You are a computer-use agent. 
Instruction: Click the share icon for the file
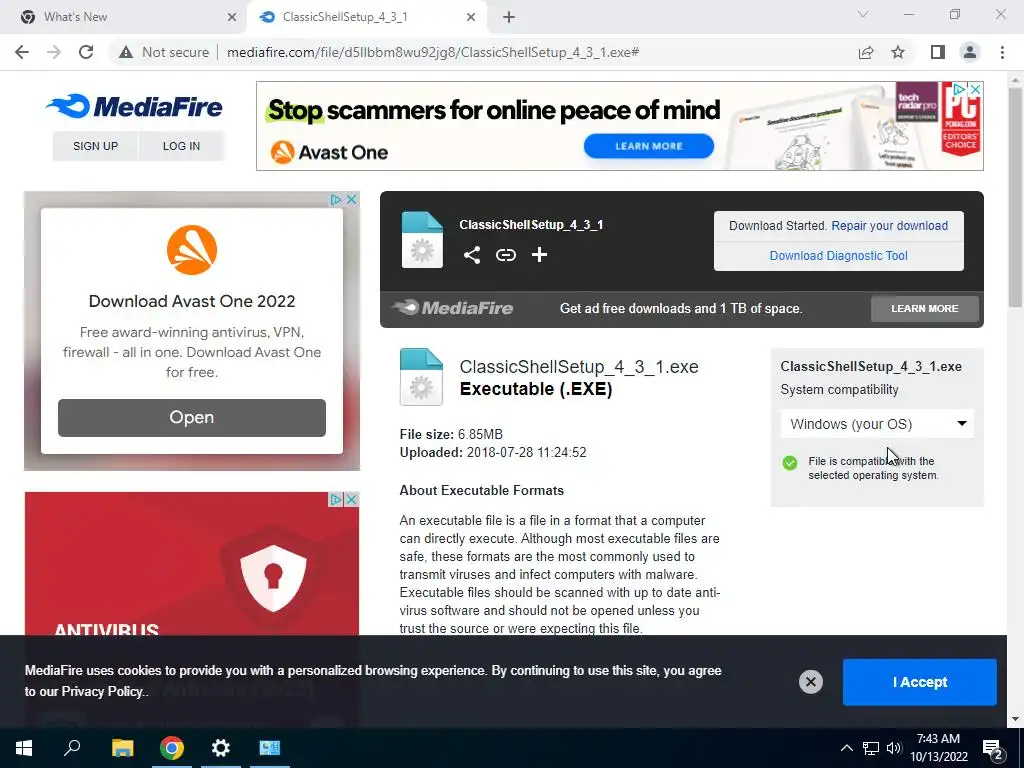click(x=472, y=255)
